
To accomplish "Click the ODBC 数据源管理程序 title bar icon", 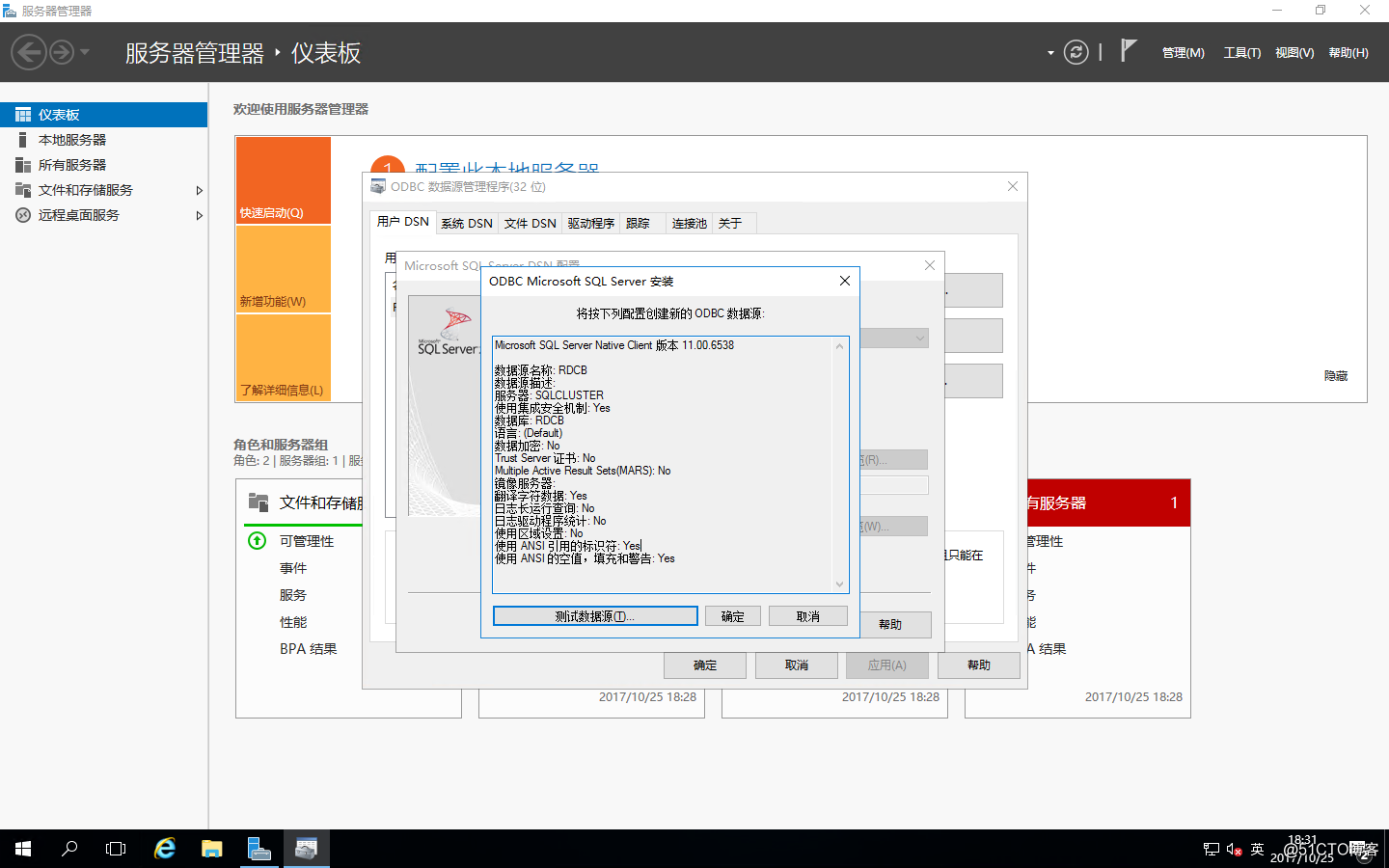I will (378, 186).
